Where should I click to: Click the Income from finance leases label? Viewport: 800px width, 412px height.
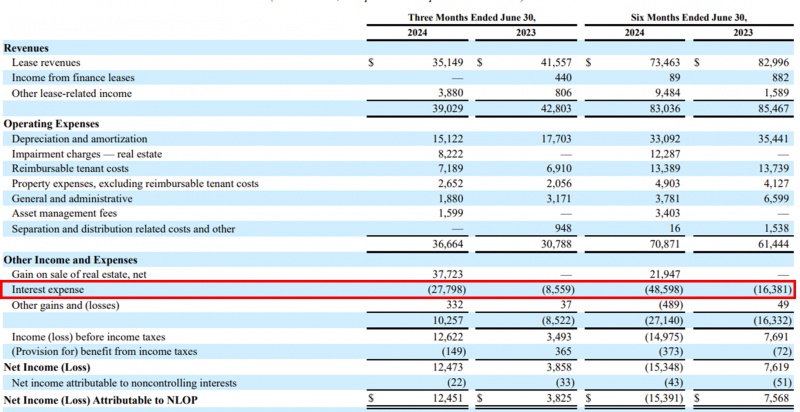tap(72, 78)
